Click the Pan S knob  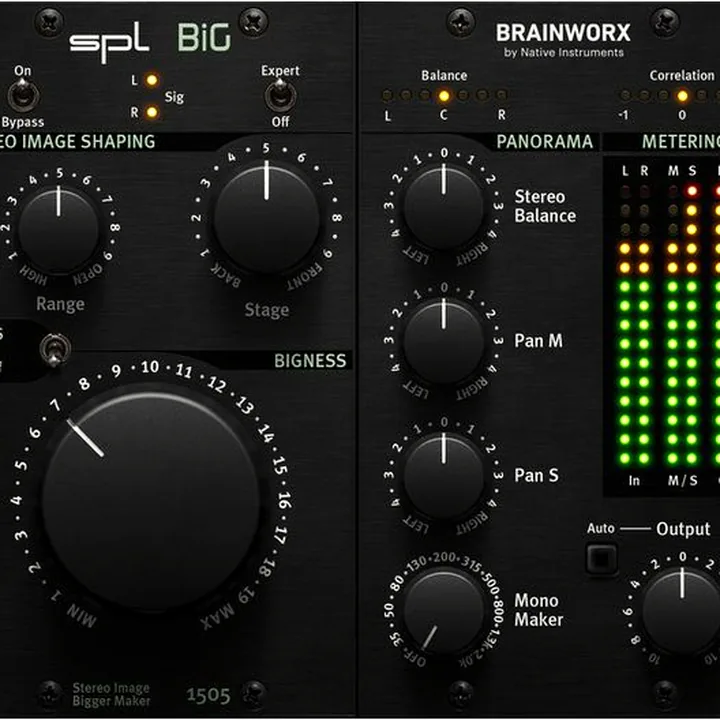tap(444, 477)
